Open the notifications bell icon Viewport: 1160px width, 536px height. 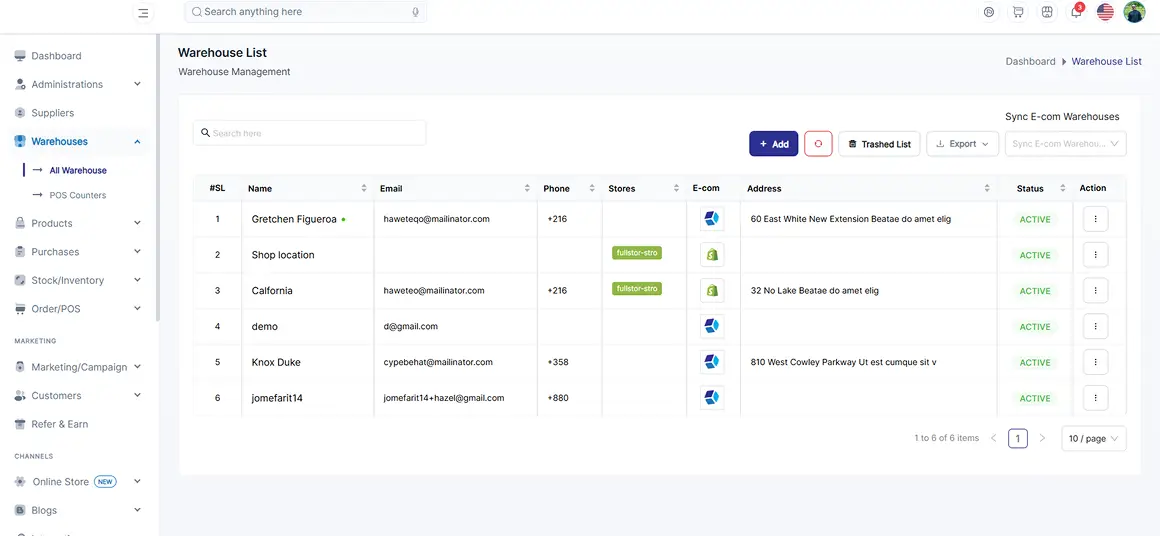1076,12
